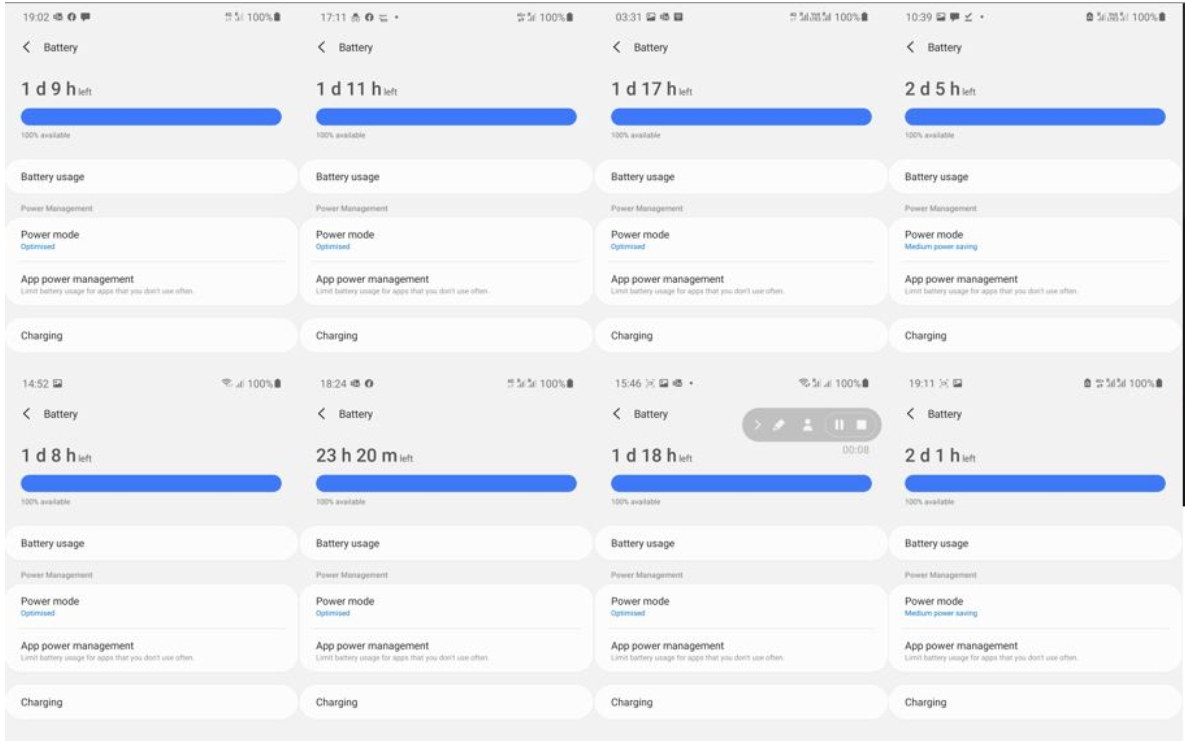Stop the screen recording

coord(862,425)
